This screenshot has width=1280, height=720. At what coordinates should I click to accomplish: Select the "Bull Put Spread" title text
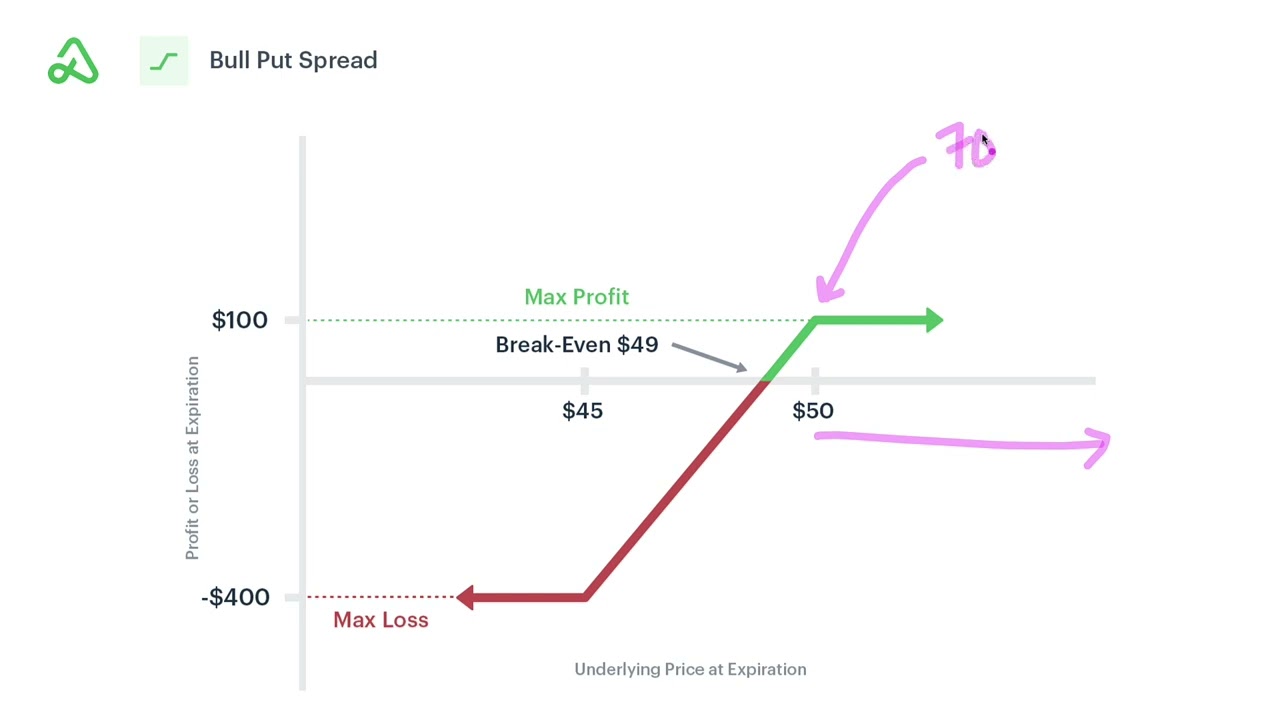tap(293, 60)
